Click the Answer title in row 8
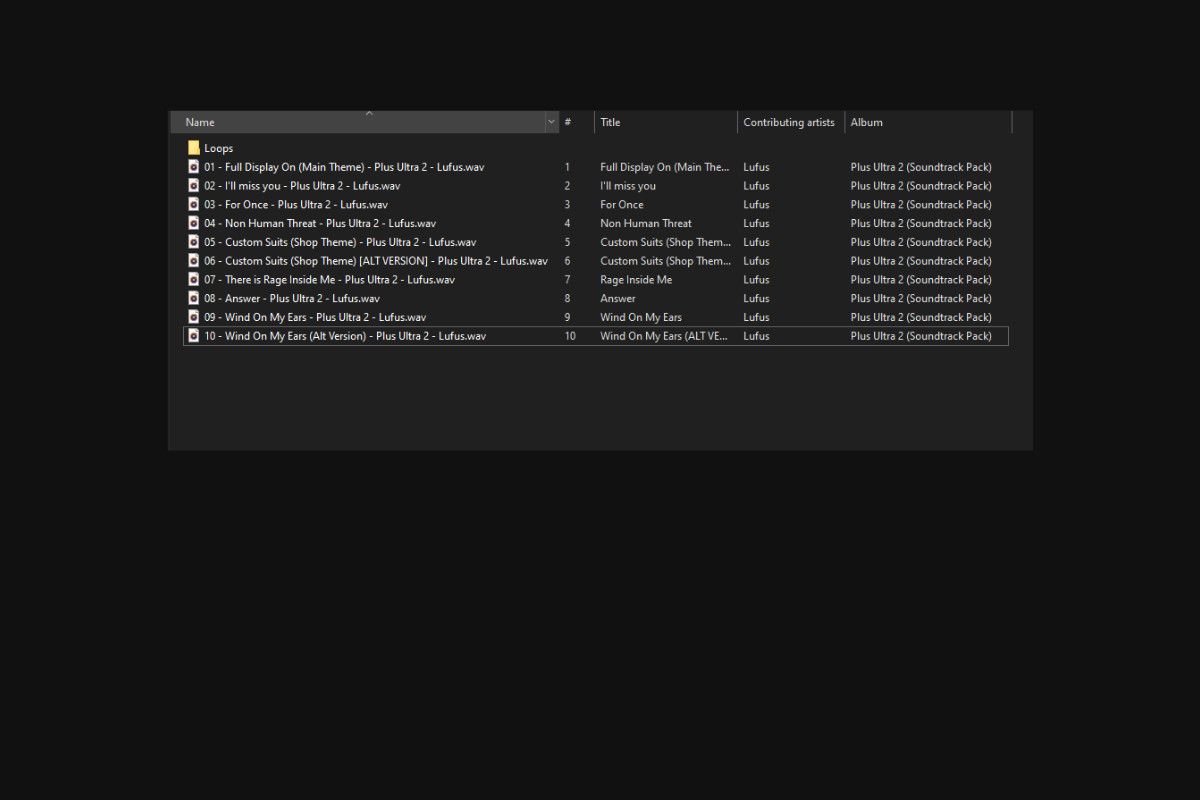The height and width of the screenshot is (800, 1200). coord(618,298)
